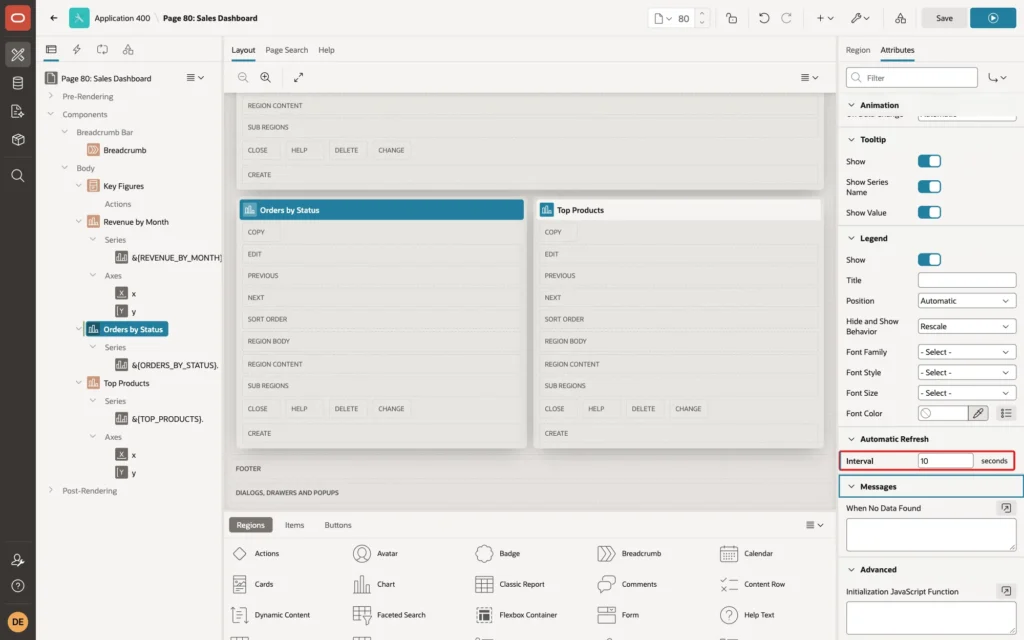The height and width of the screenshot is (640, 1024).
Task: Toggle Show Series Name switch
Action: 929,187
